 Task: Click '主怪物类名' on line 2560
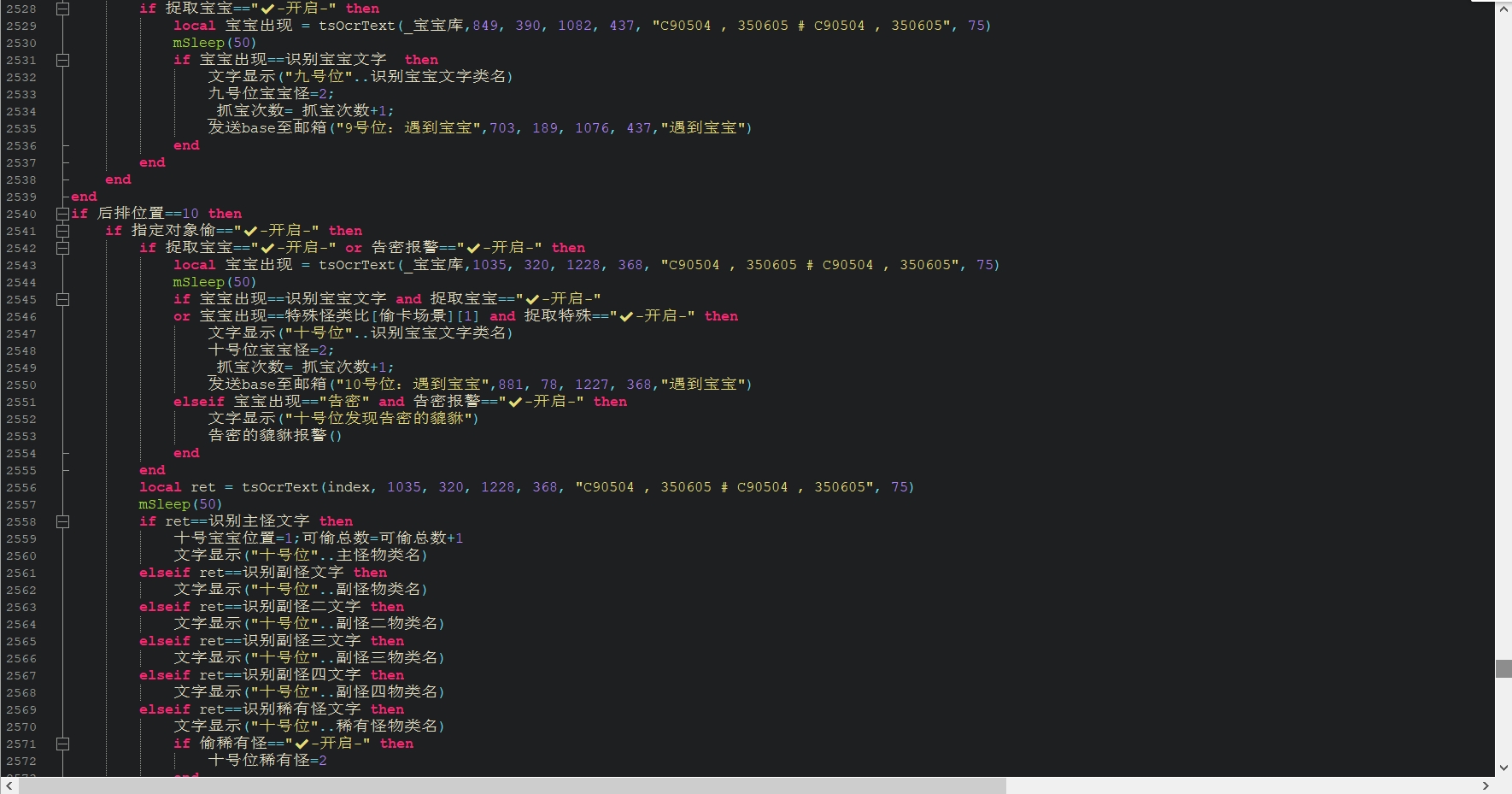pos(378,556)
